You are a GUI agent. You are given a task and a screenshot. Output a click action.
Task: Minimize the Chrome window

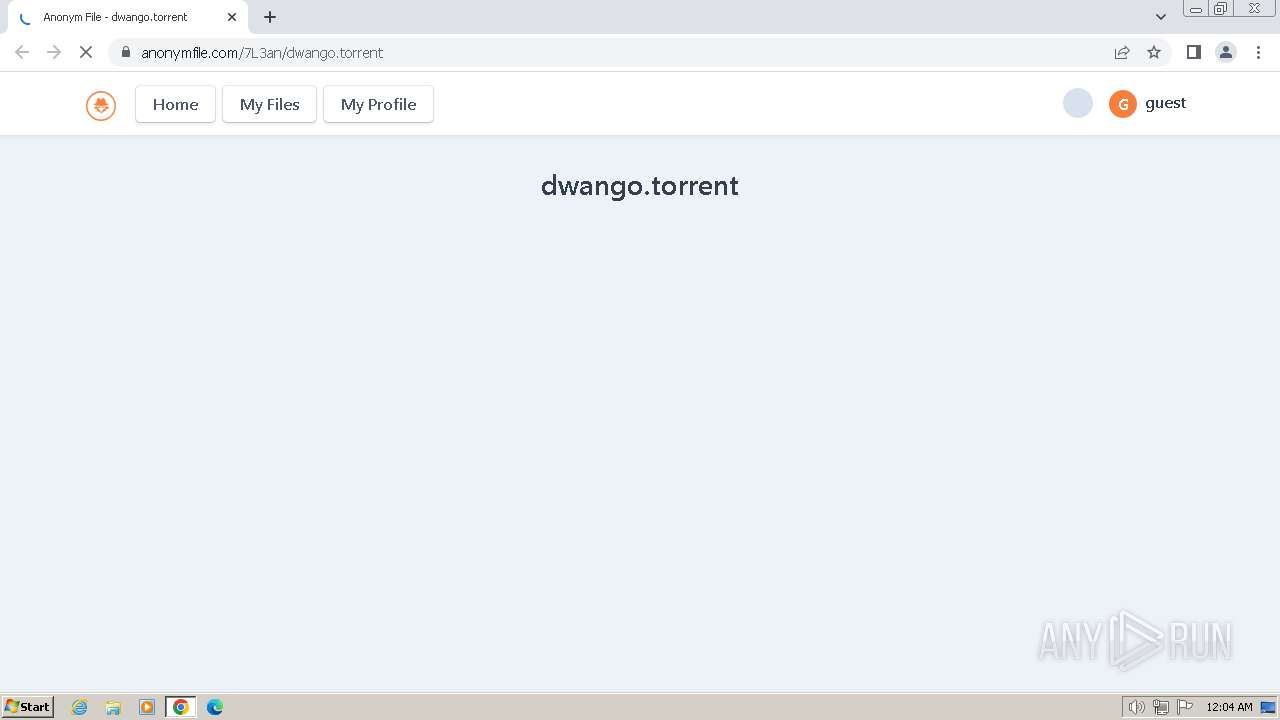pyautogui.click(x=1195, y=9)
